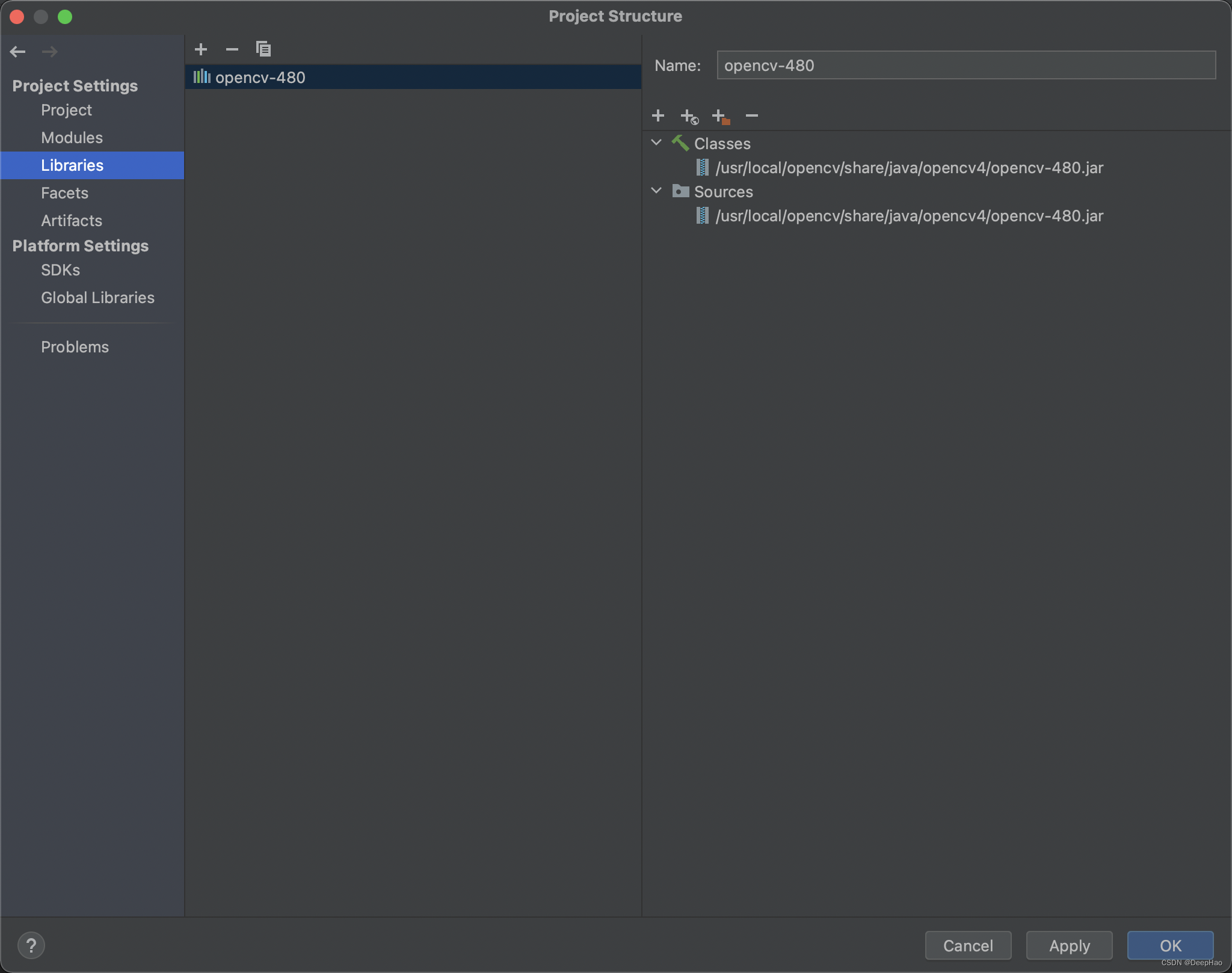Go forward with the right arrow
The width and height of the screenshot is (1232, 973).
pyautogui.click(x=49, y=52)
